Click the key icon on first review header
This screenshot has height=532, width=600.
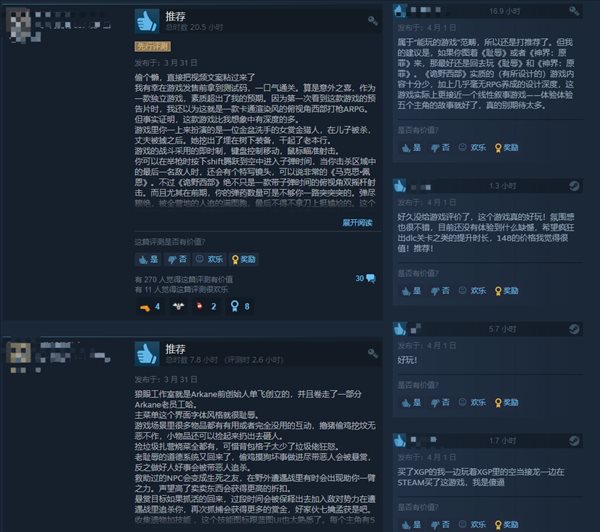click(373, 21)
